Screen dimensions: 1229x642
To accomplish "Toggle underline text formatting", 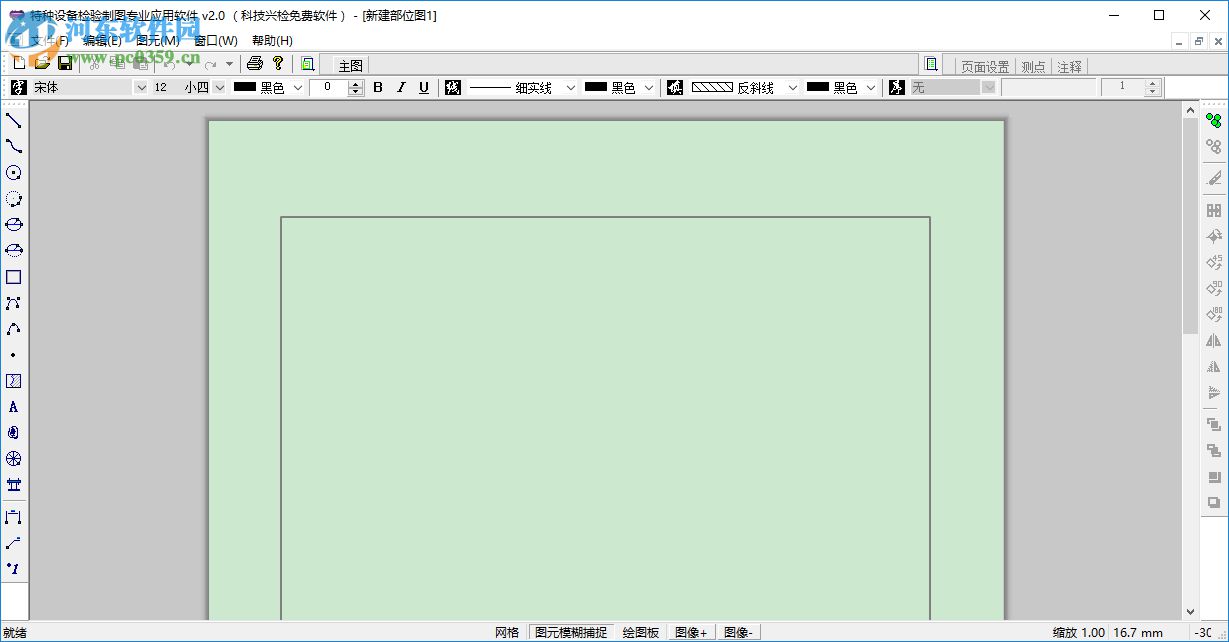I will coord(424,87).
